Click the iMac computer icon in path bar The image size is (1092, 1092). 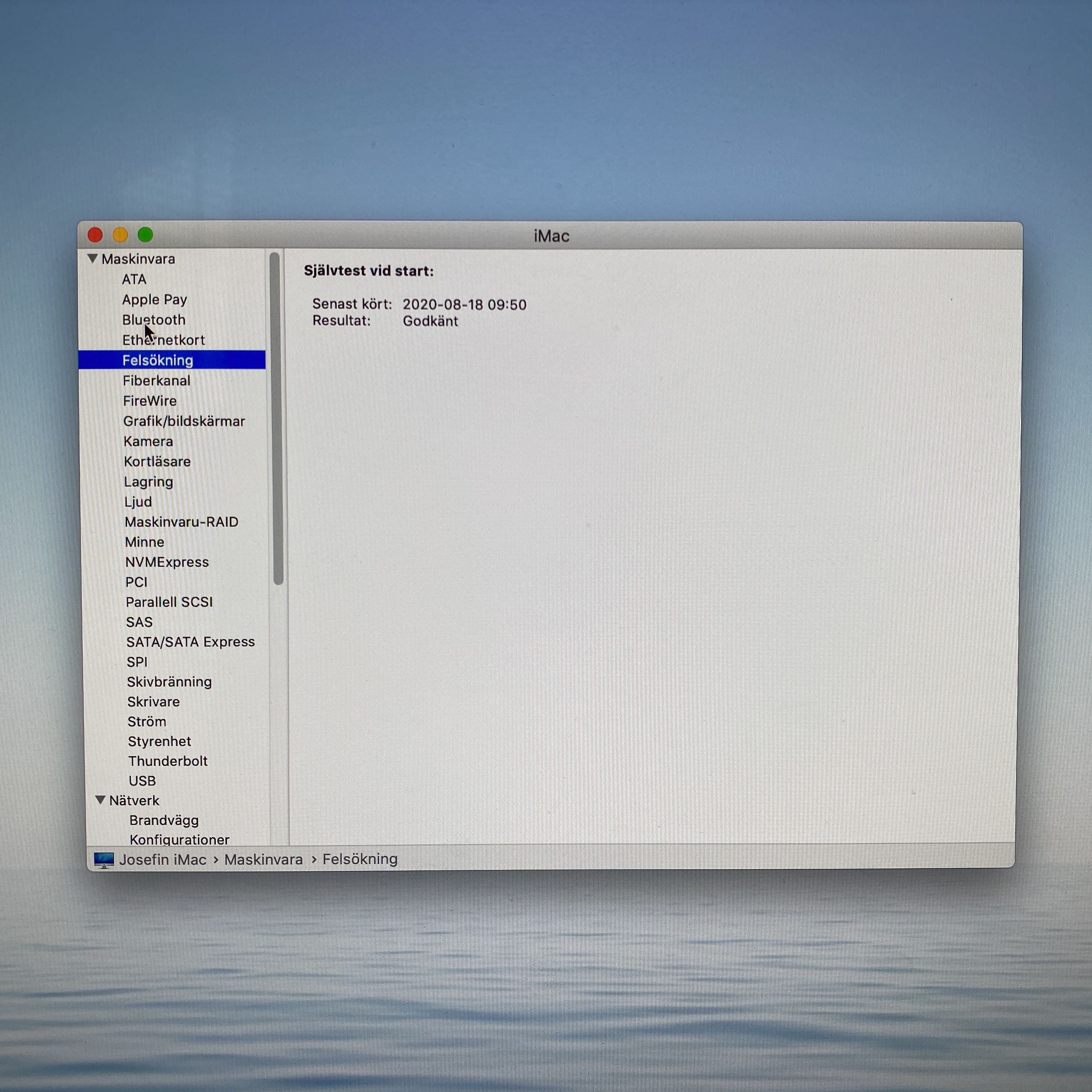click(103, 860)
